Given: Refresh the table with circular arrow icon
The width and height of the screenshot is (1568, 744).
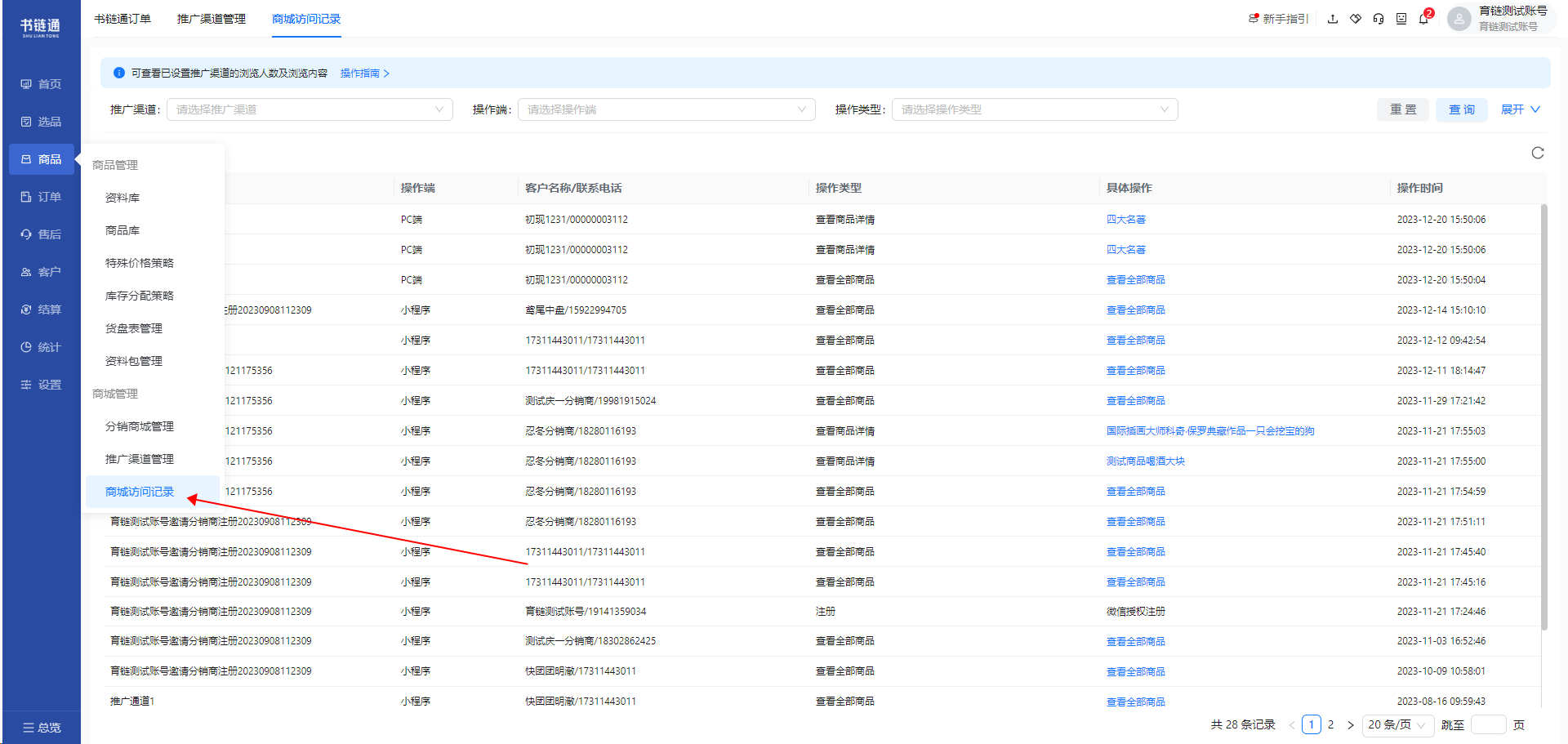Looking at the screenshot, I should [x=1538, y=153].
